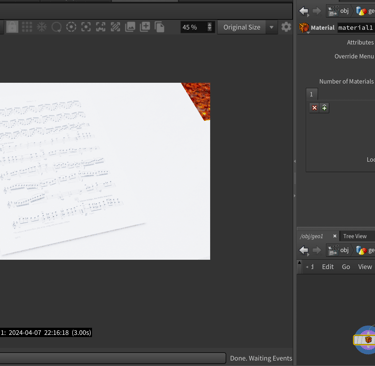Click the dotted grid icon in render toolbar
This screenshot has height=366, width=375.
pos(27,27)
